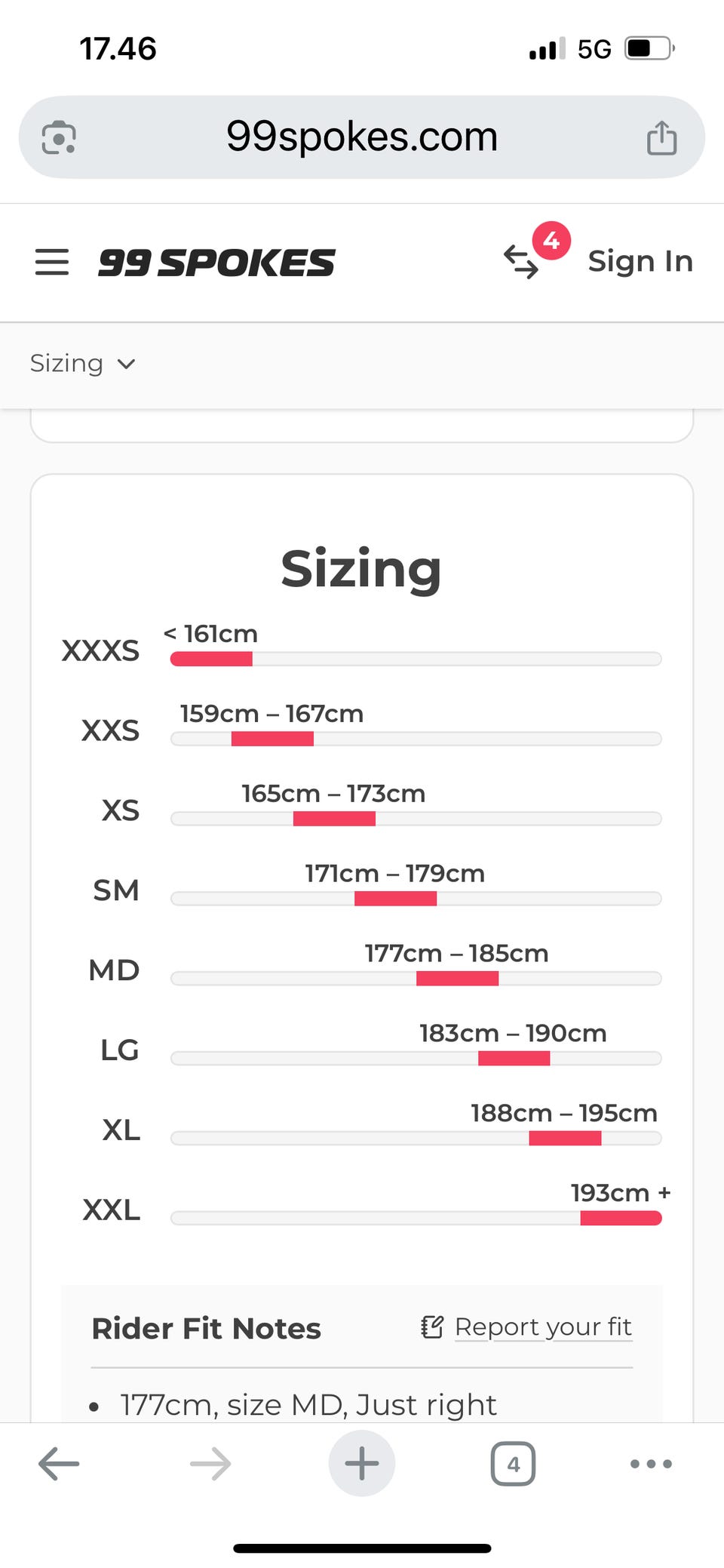Tap the red compare count badge
Screen dimensions: 724x1568
pos(551,241)
